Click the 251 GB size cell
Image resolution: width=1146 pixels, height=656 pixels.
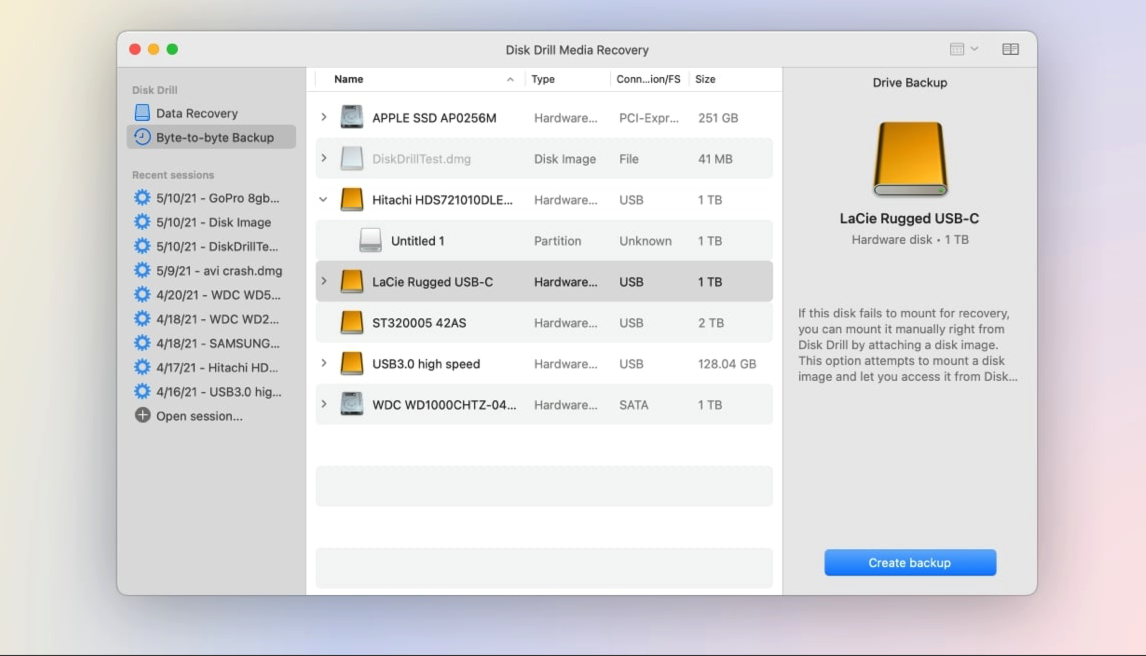pos(718,118)
